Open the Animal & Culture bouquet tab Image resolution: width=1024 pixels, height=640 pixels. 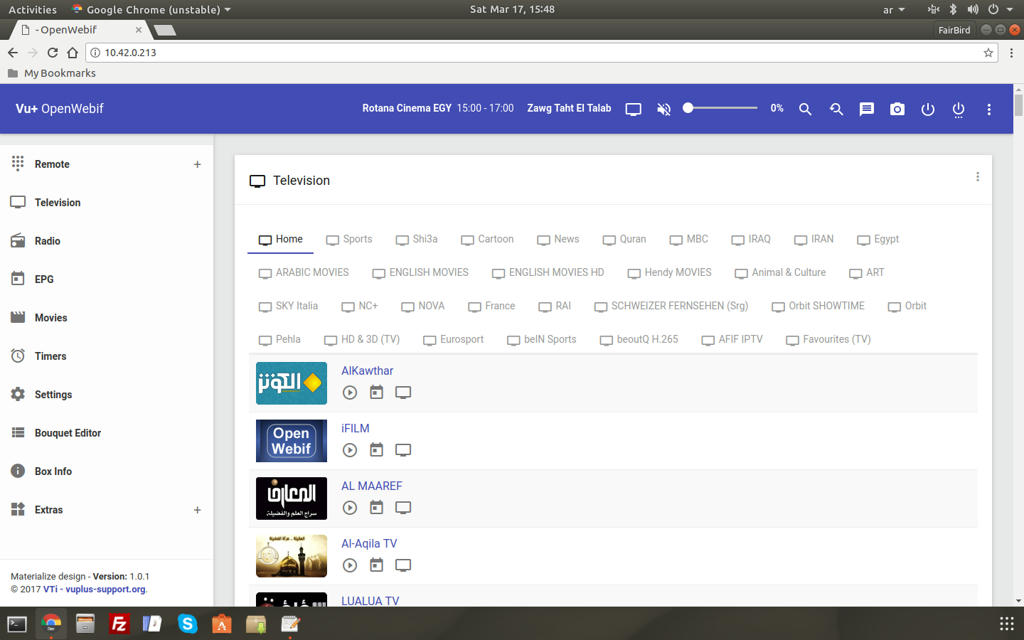(780, 272)
